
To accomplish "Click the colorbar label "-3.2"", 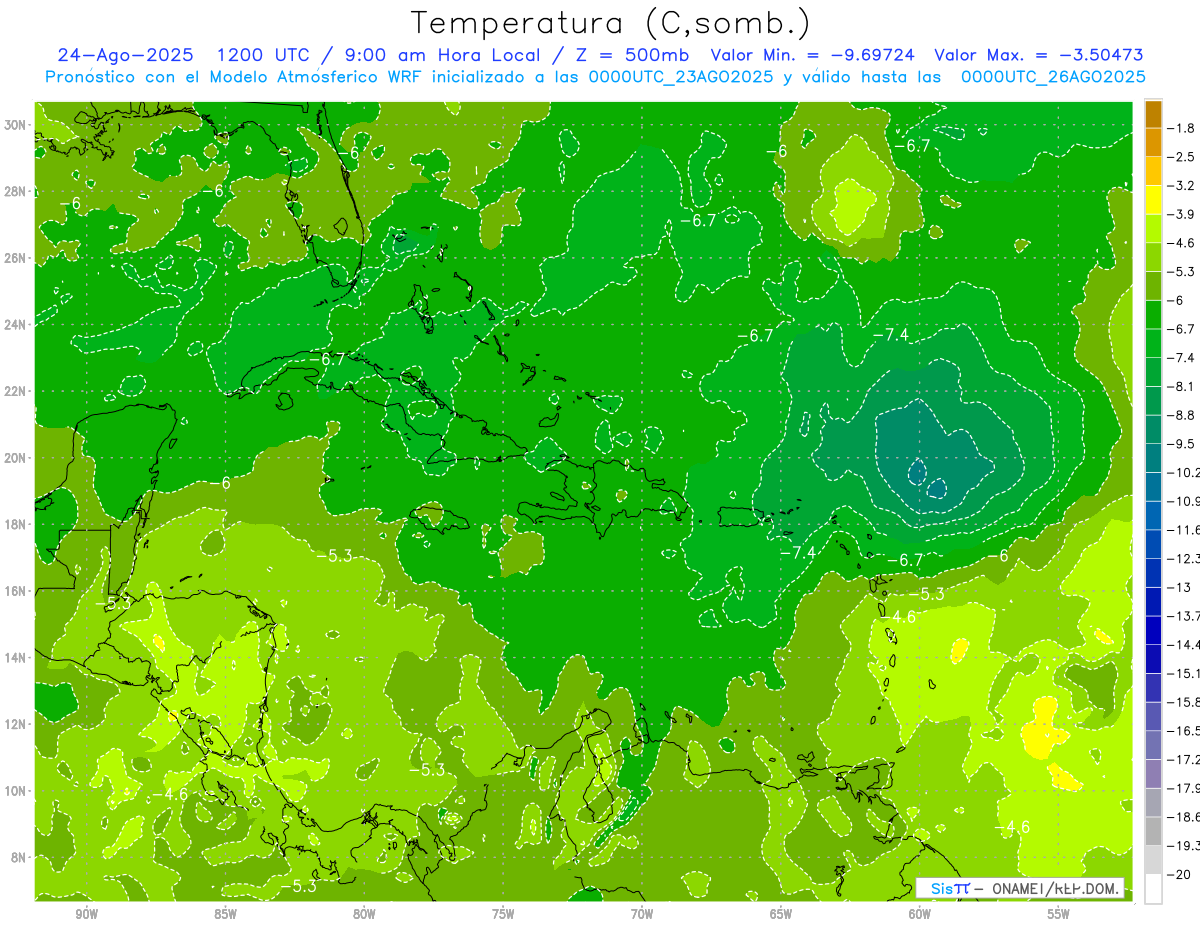I will click(1181, 185).
